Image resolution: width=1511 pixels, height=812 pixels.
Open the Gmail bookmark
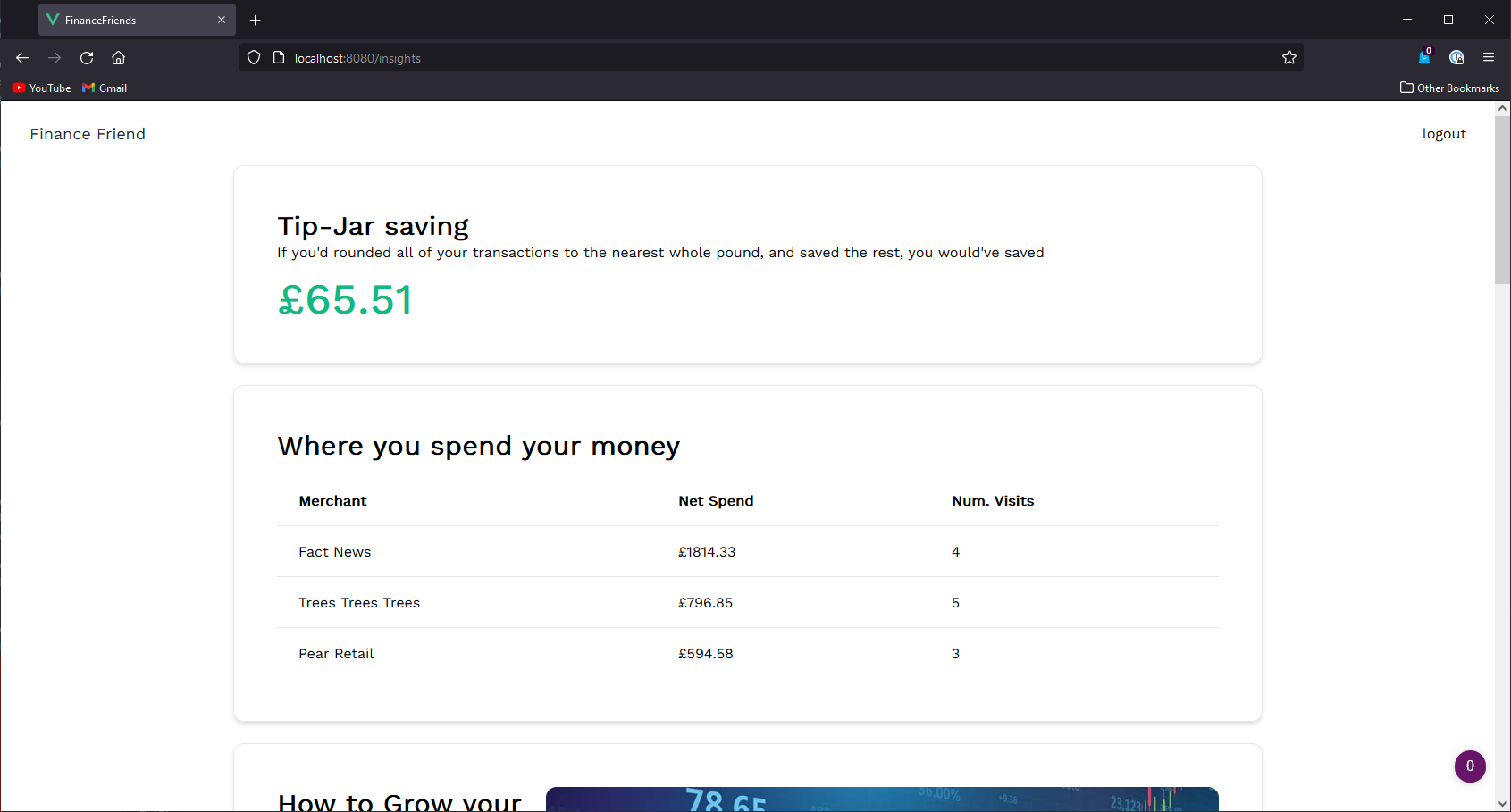click(x=104, y=88)
